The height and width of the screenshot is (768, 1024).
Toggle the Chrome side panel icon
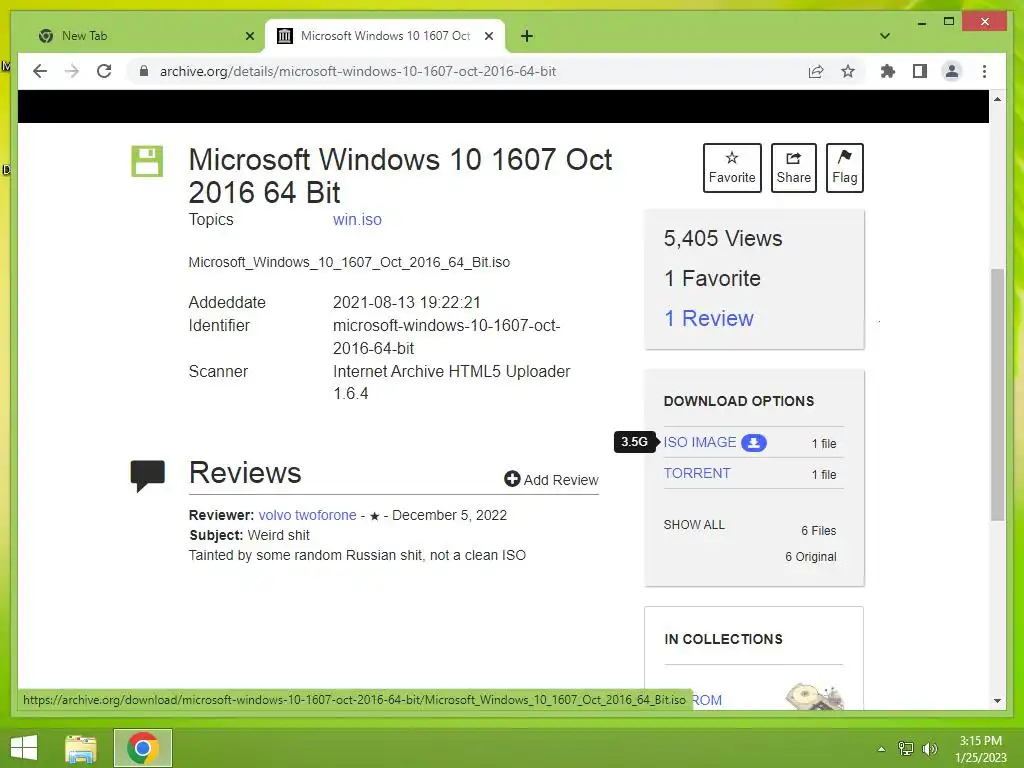coord(920,71)
